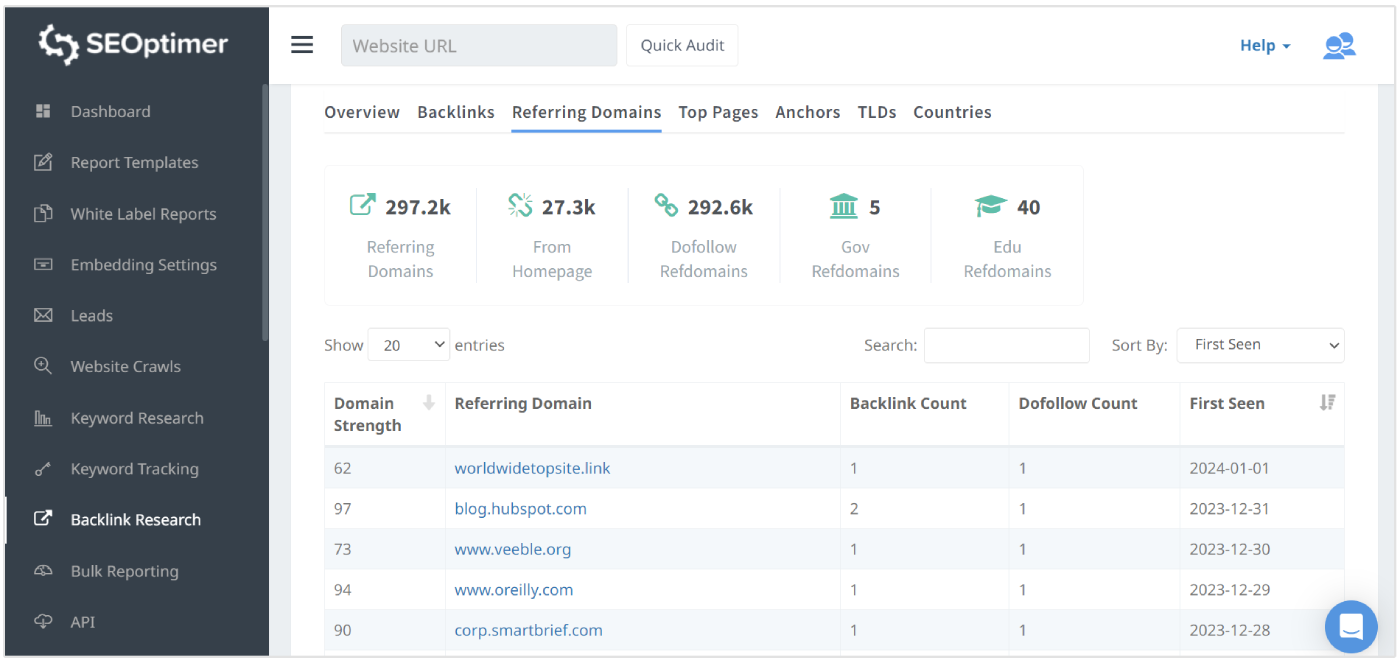Viewport: 1400px width, 663px height.
Task: Click the hamburger menu icon
Action: pyautogui.click(x=302, y=46)
